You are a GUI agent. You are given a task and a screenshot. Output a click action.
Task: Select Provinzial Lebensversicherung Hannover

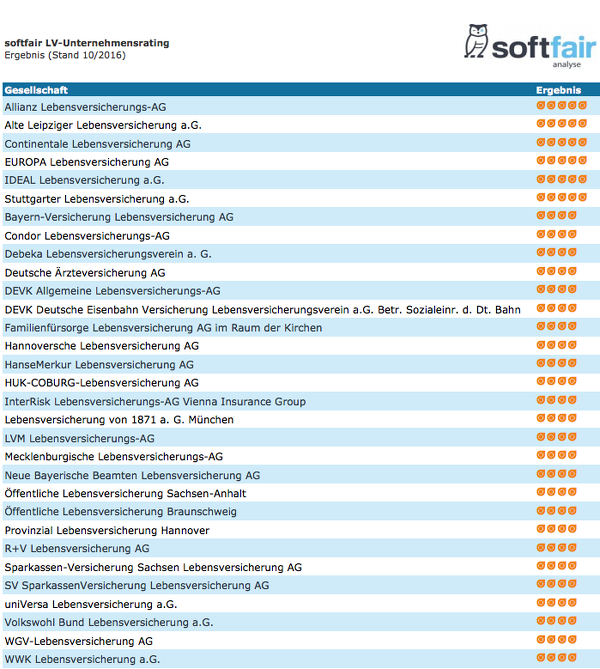coord(107,531)
